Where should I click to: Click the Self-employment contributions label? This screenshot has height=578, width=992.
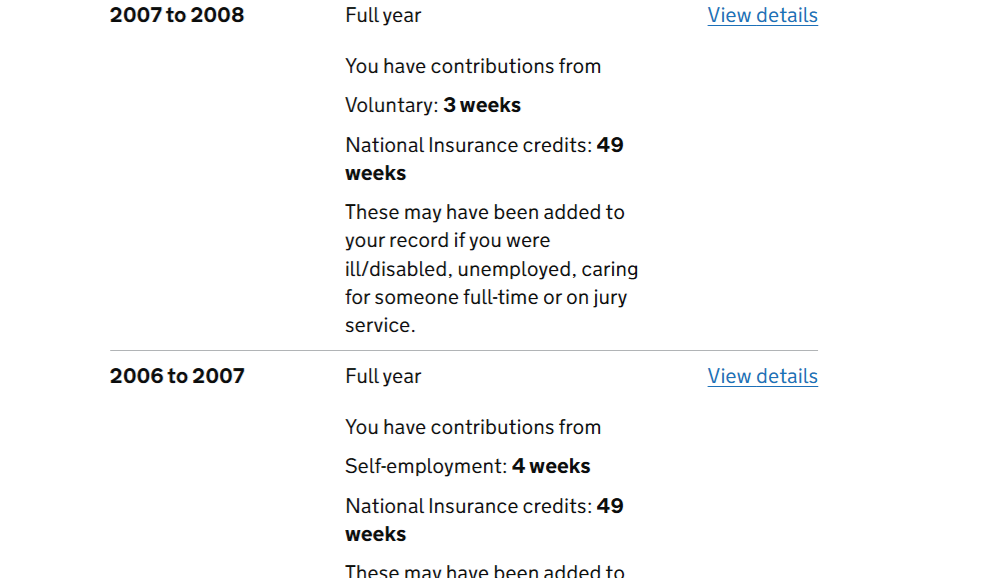tap(425, 466)
